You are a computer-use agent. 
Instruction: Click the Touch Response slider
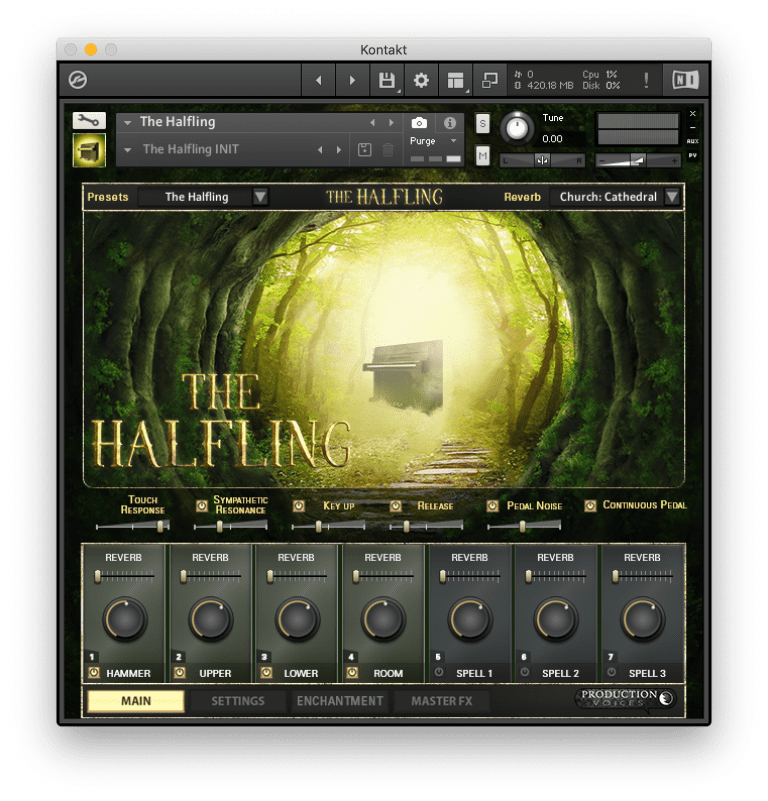click(x=132, y=526)
